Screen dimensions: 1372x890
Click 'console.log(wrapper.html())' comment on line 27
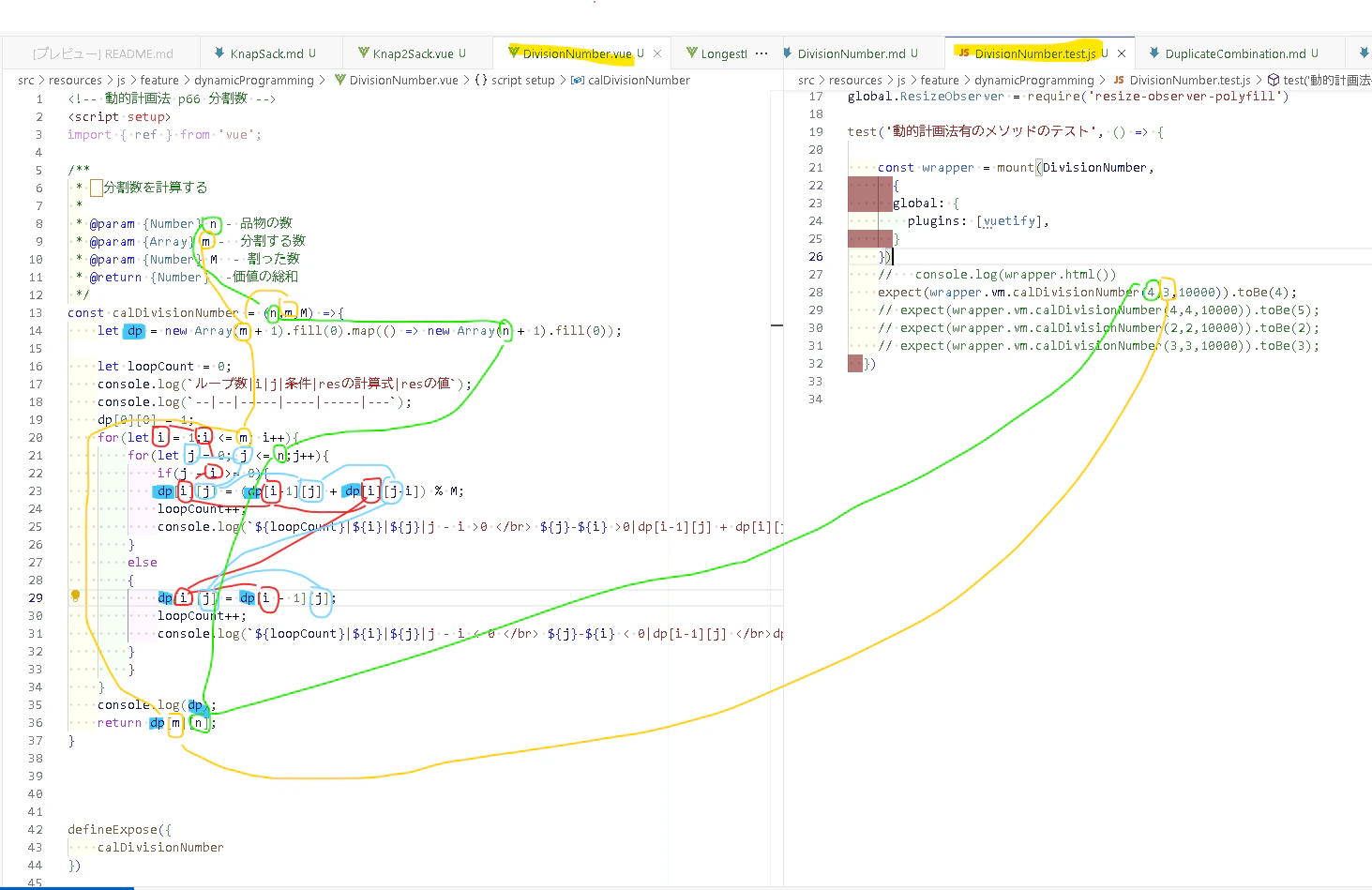point(1016,275)
